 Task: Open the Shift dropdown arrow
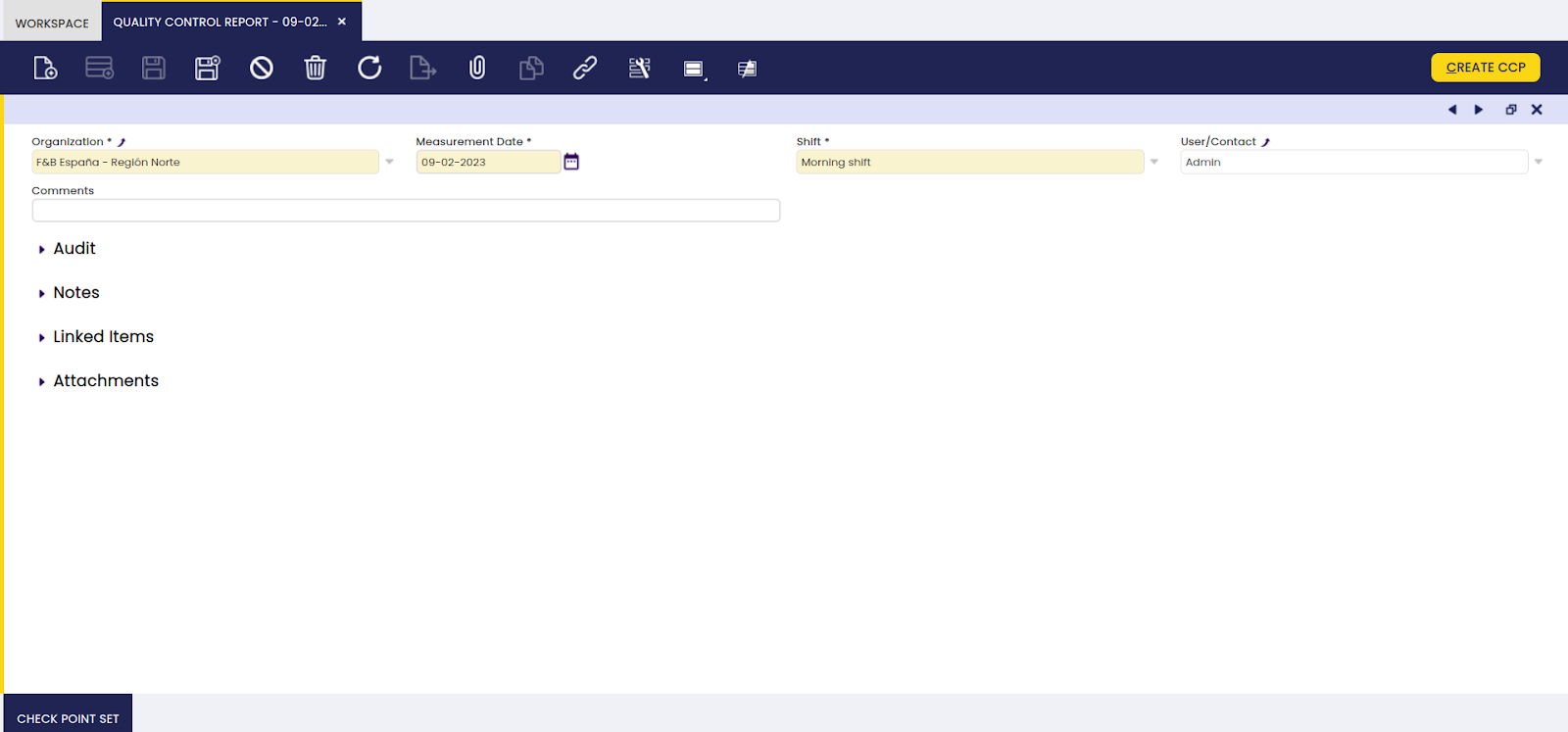(x=1154, y=162)
